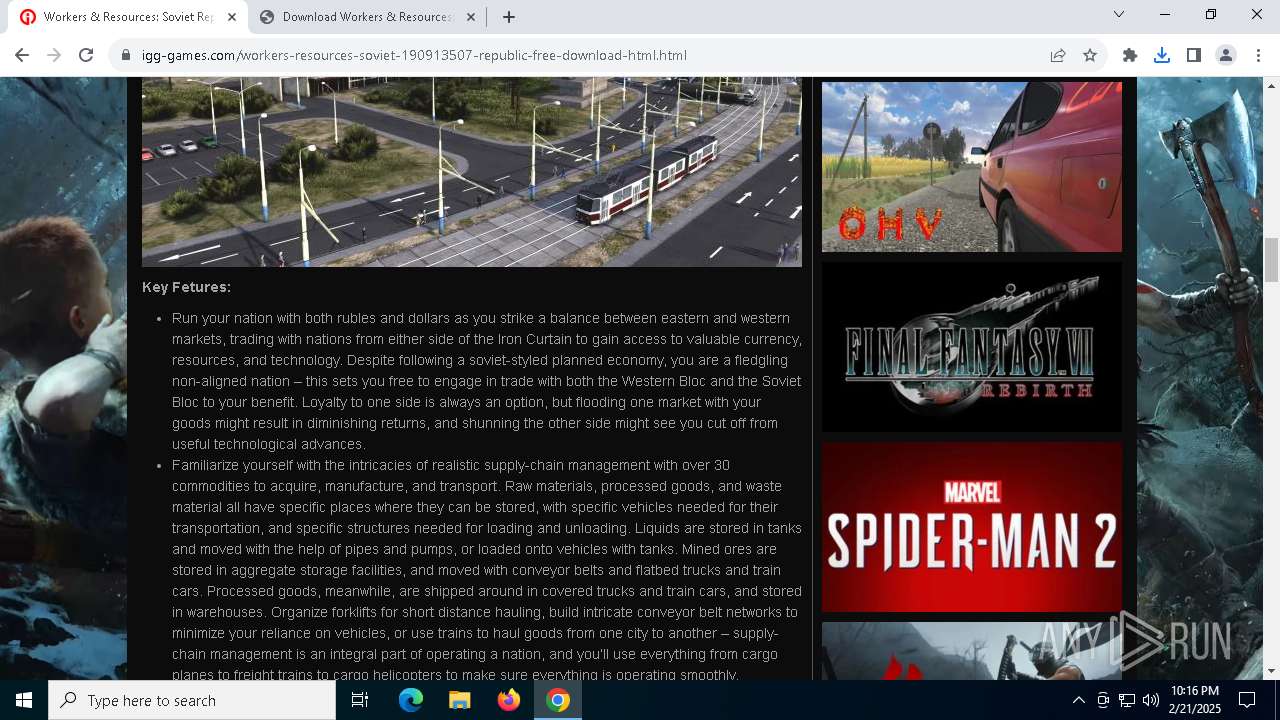Click the browser Back arrow
Viewport: 1280px width, 720px height.
point(22,55)
